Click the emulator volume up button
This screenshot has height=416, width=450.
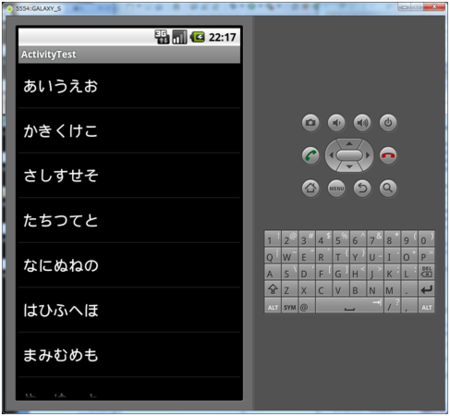coord(362,123)
